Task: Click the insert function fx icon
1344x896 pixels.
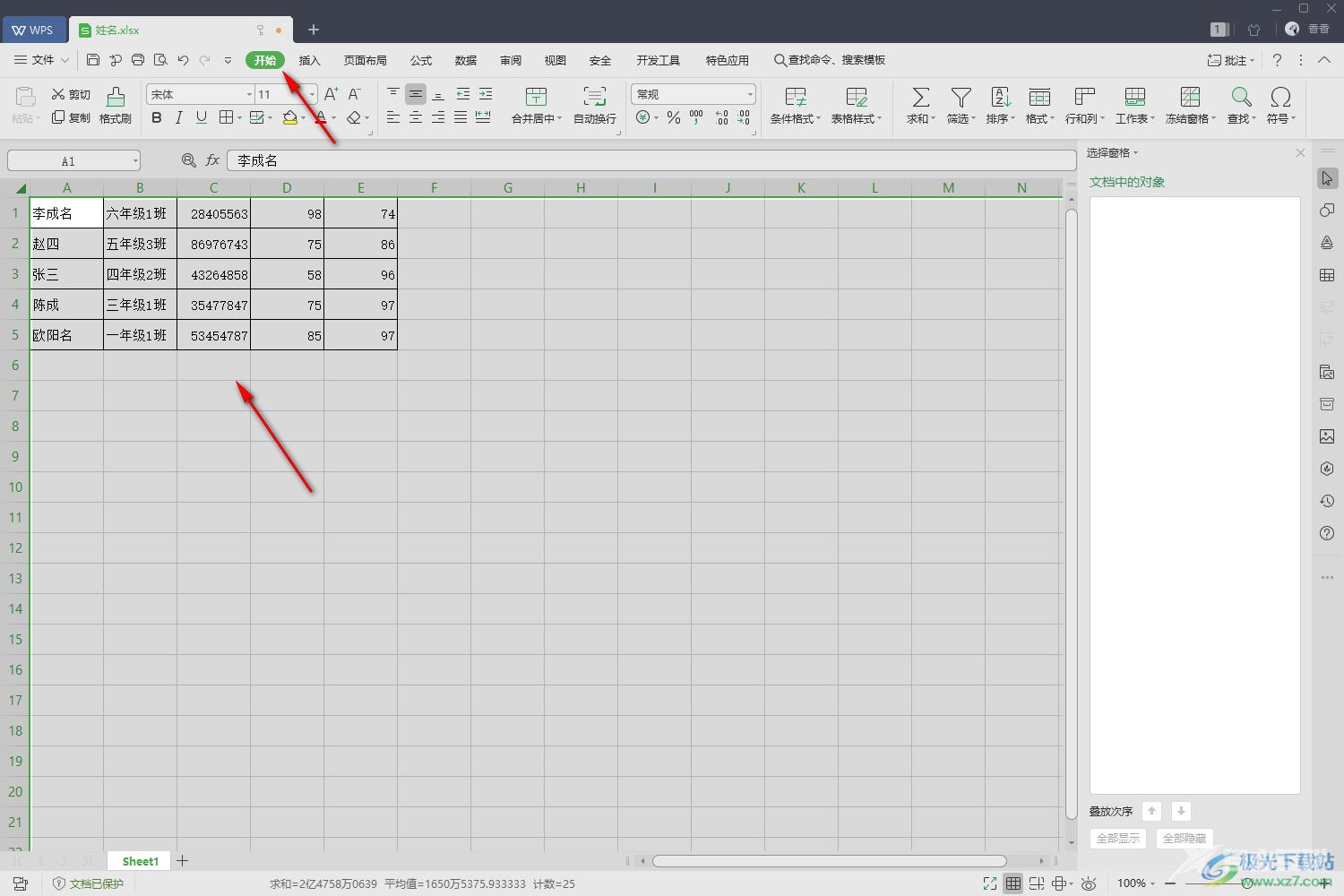Action: [x=212, y=160]
